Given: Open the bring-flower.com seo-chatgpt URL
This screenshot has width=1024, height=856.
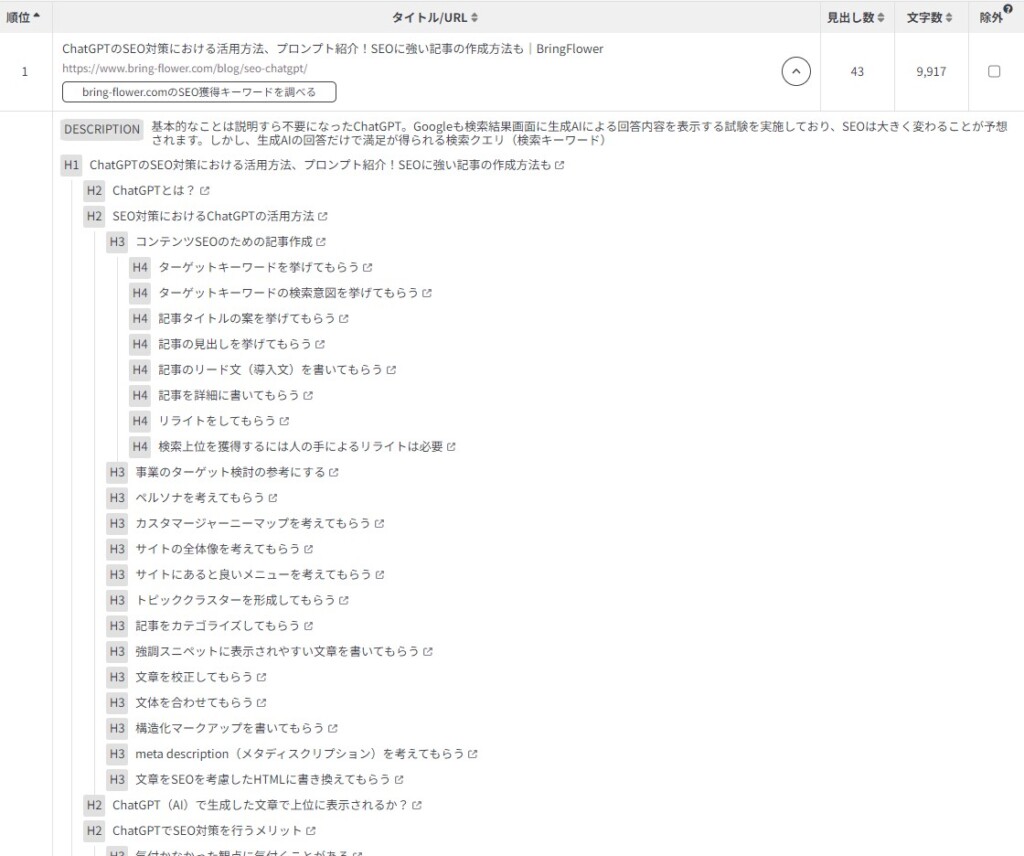Looking at the screenshot, I should (185, 68).
